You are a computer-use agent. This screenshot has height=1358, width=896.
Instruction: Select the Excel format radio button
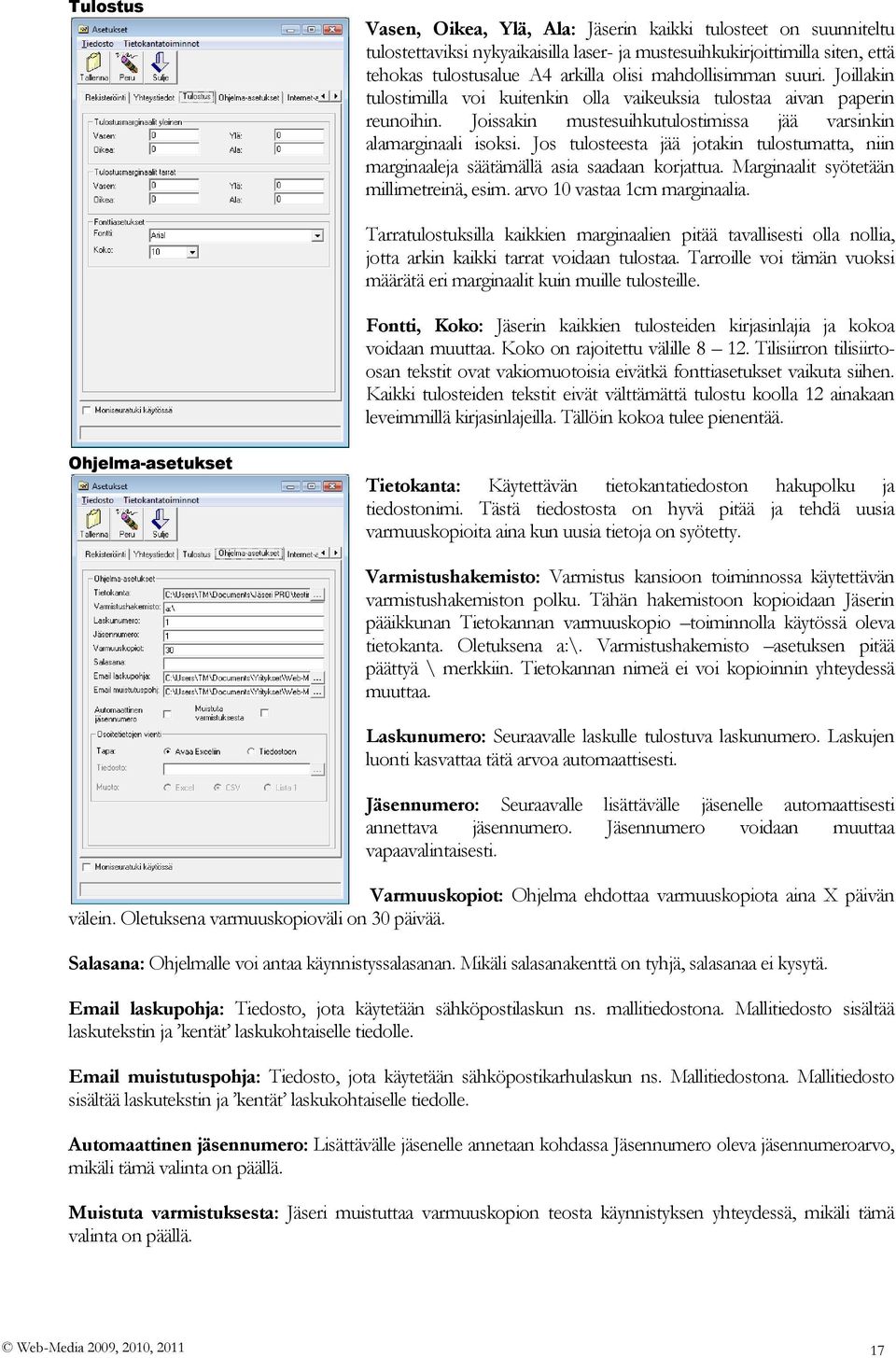[167, 788]
